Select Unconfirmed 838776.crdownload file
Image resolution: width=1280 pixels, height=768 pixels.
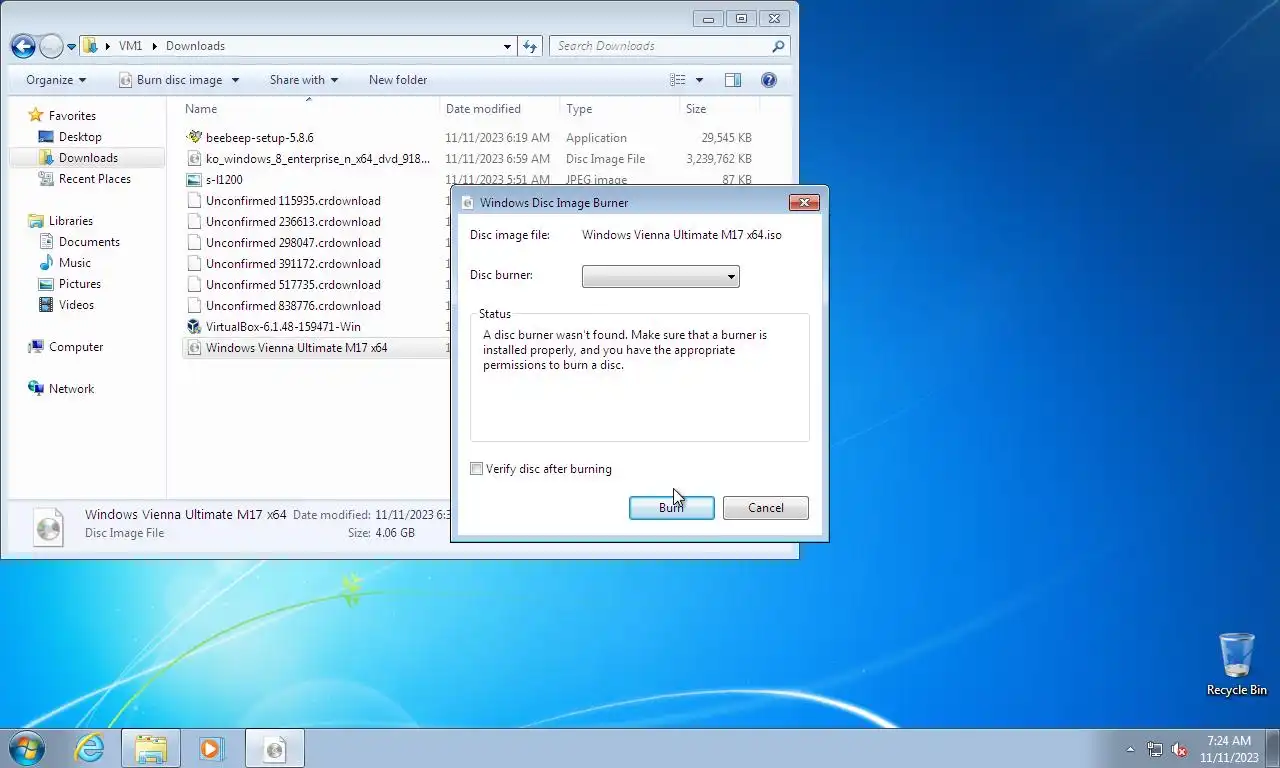click(x=293, y=306)
